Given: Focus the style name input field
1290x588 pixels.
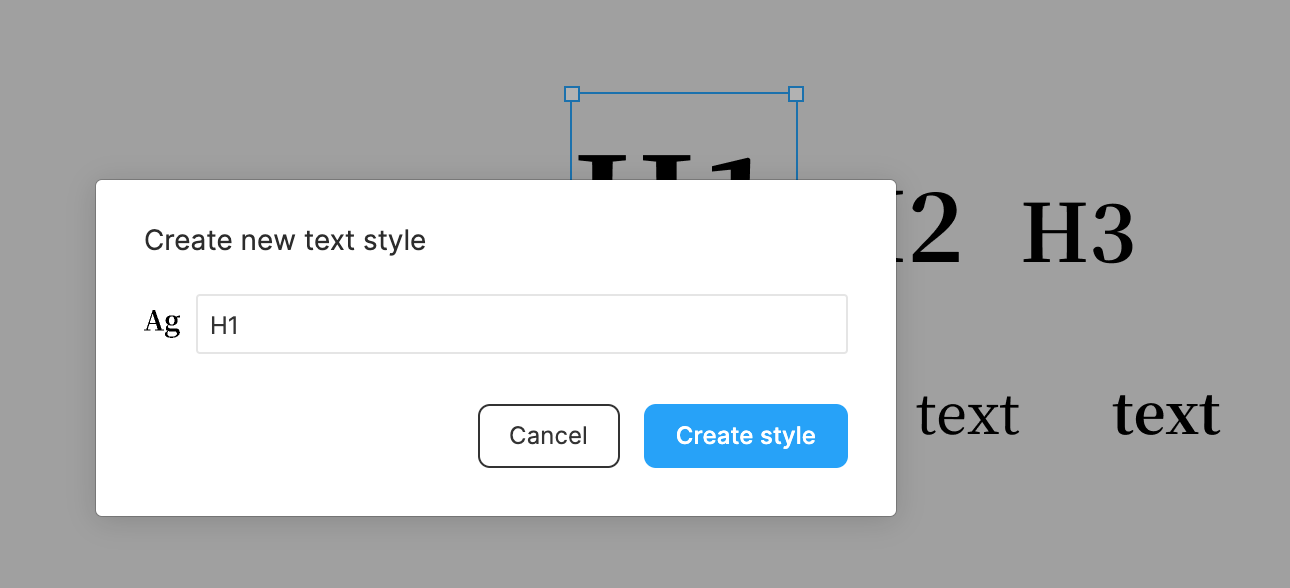Looking at the screenshot, I should pos(521,324).
